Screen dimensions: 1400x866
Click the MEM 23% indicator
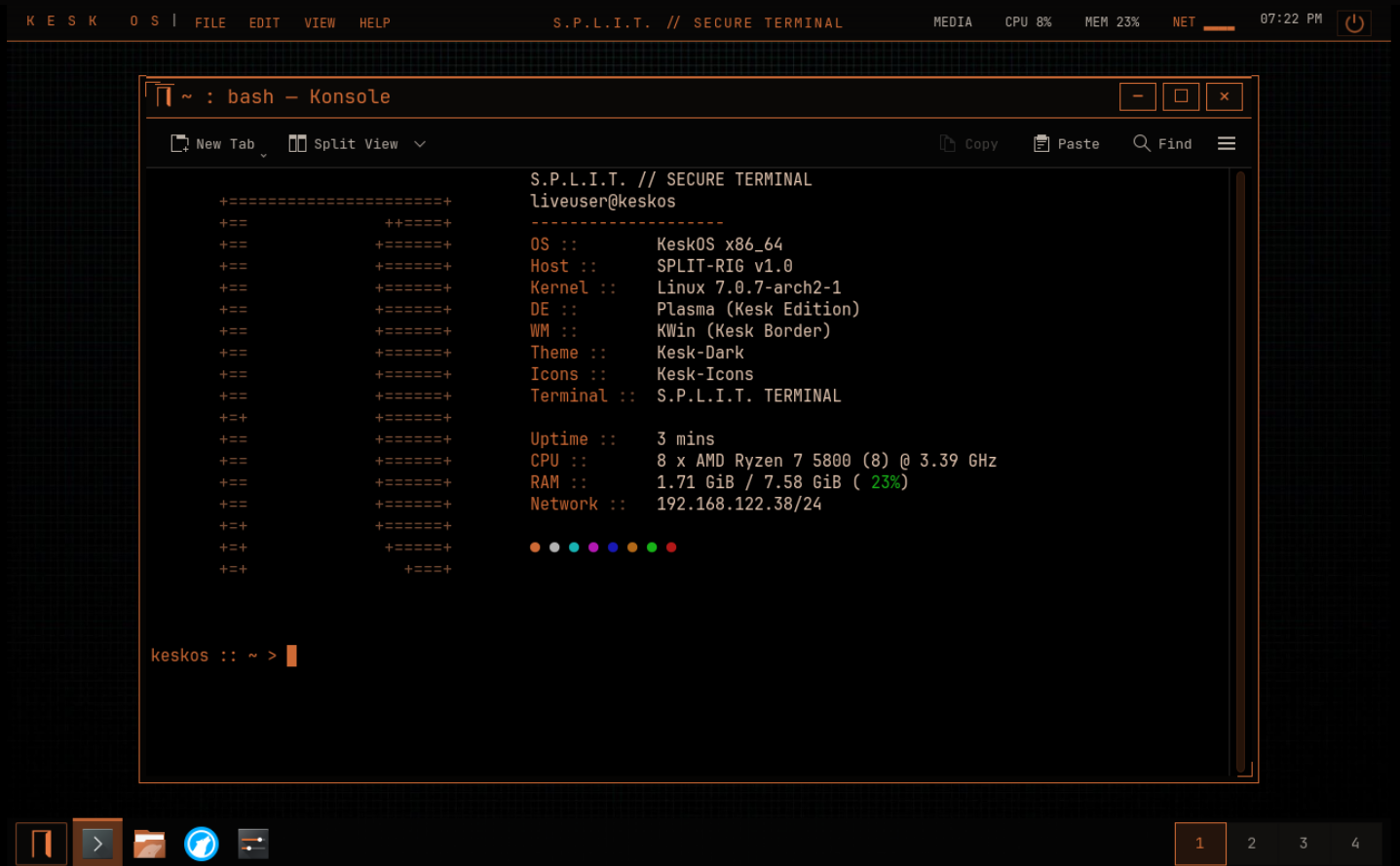[x=1113, y=21]
